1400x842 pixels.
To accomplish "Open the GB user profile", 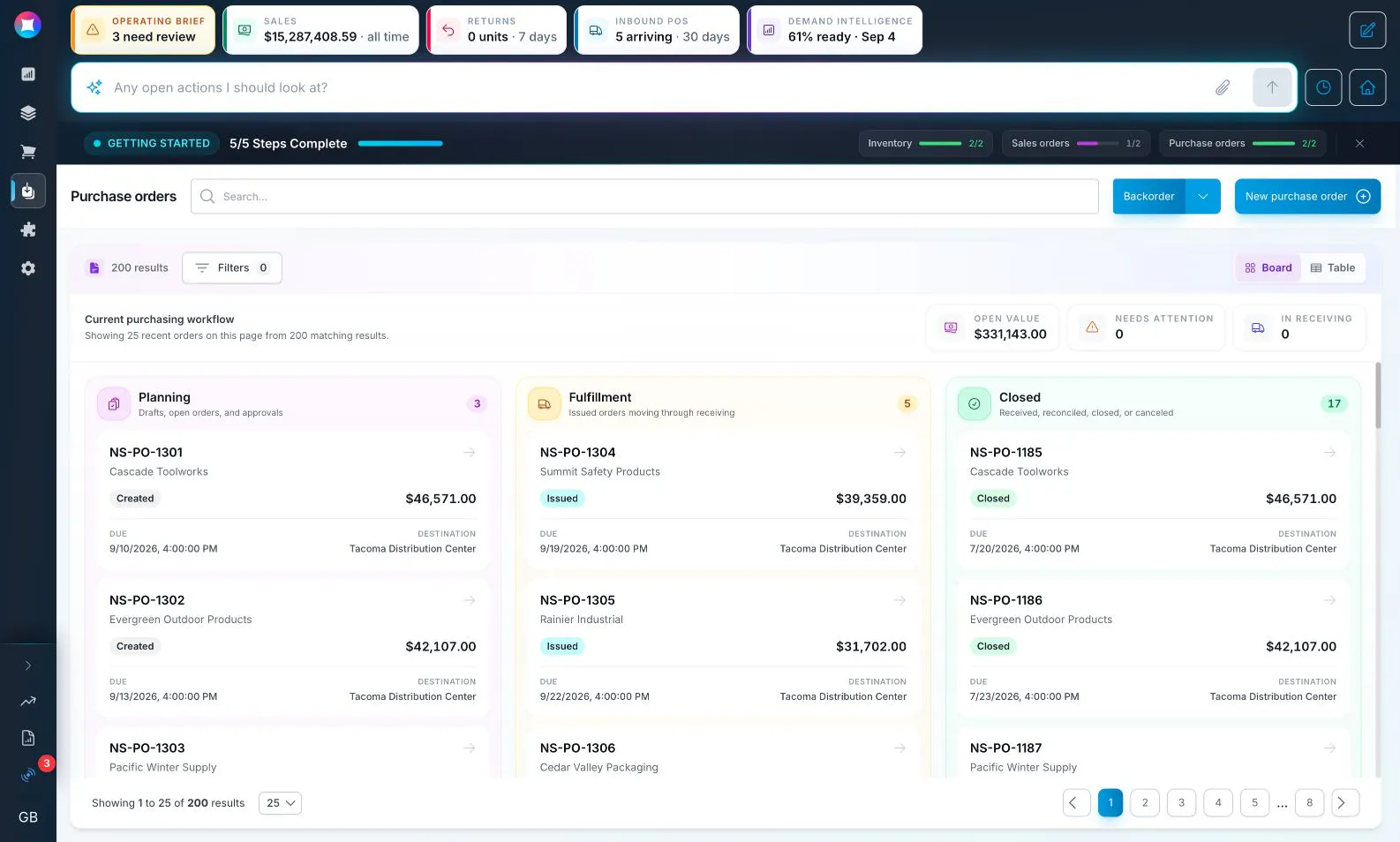I will pyautogui.click(x=28, y=817).
